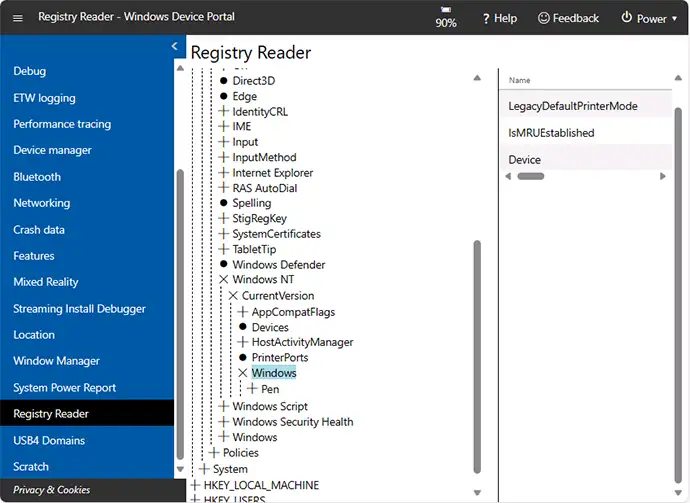This screenshot has width=690, height=503.
Task: Select the Direct3D registry key
Action: tap(253, 81)
